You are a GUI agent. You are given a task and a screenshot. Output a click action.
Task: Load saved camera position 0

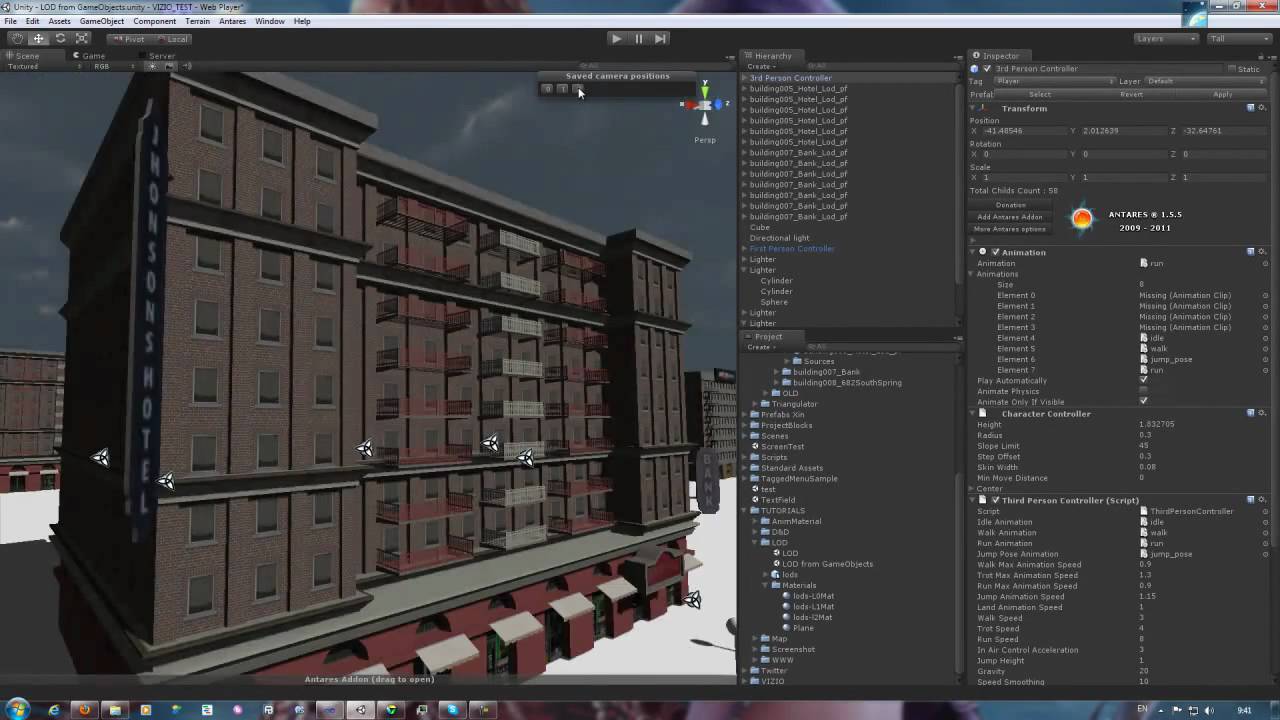[x=547, y=89]
